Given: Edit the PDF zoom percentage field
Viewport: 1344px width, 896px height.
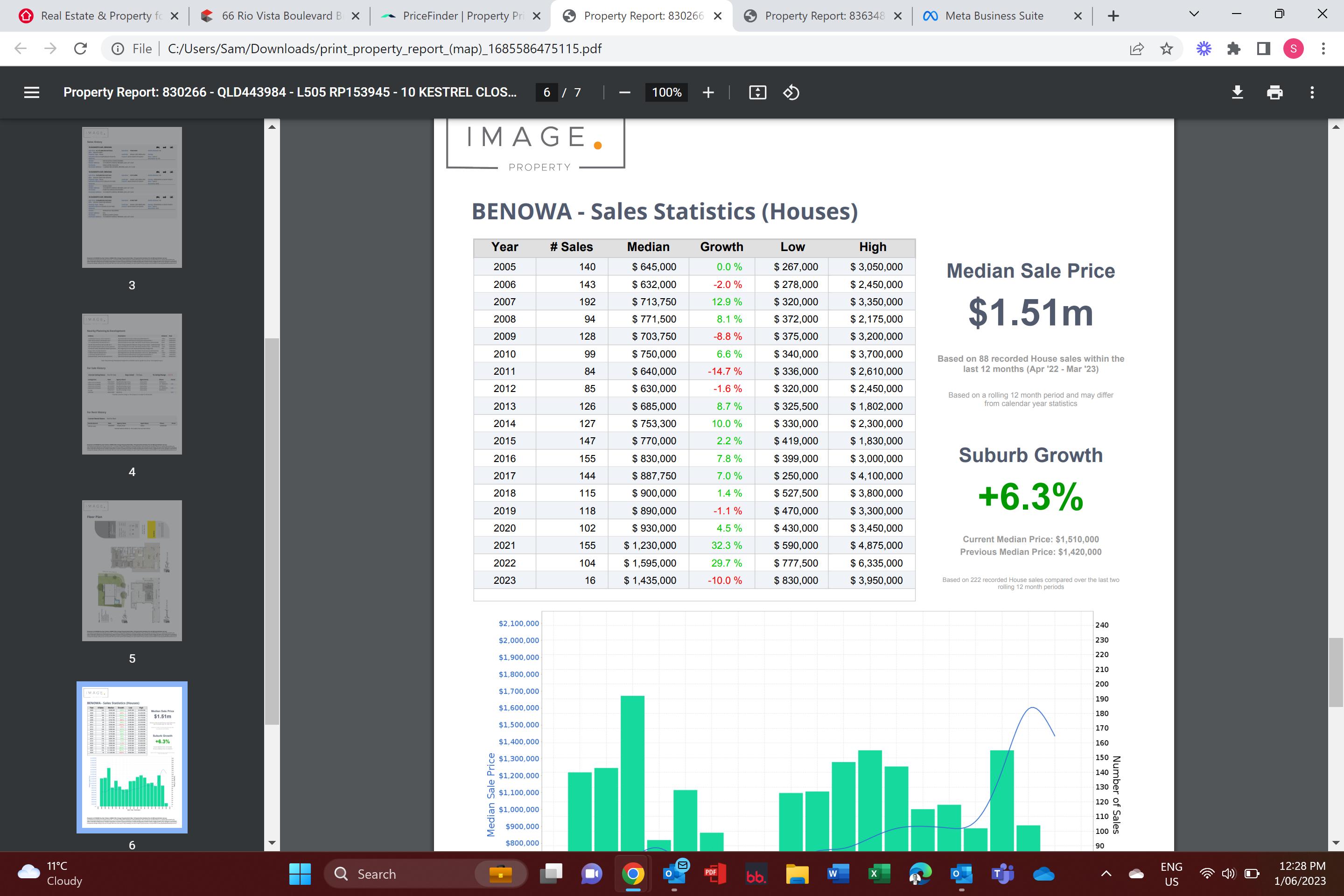Looking at the screenshot, I should point(666,92).
